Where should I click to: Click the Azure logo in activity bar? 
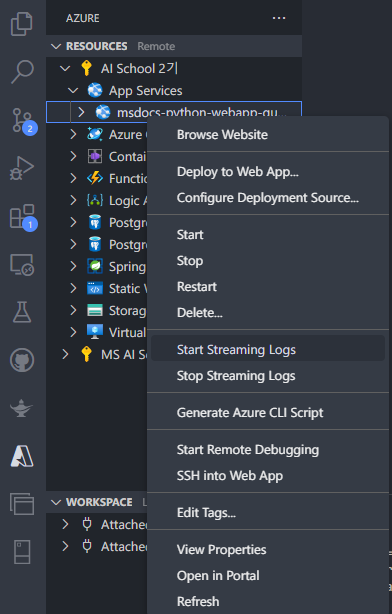point(22,456)
